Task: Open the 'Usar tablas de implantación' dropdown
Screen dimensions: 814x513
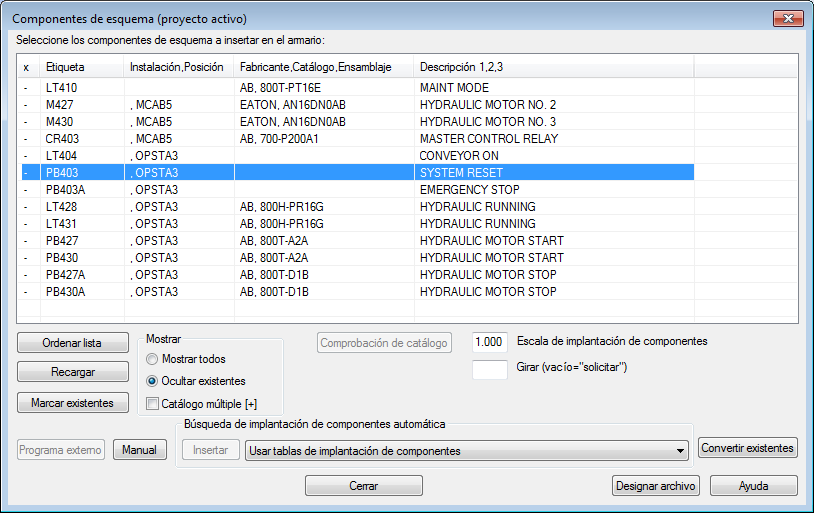Action: 466,451
